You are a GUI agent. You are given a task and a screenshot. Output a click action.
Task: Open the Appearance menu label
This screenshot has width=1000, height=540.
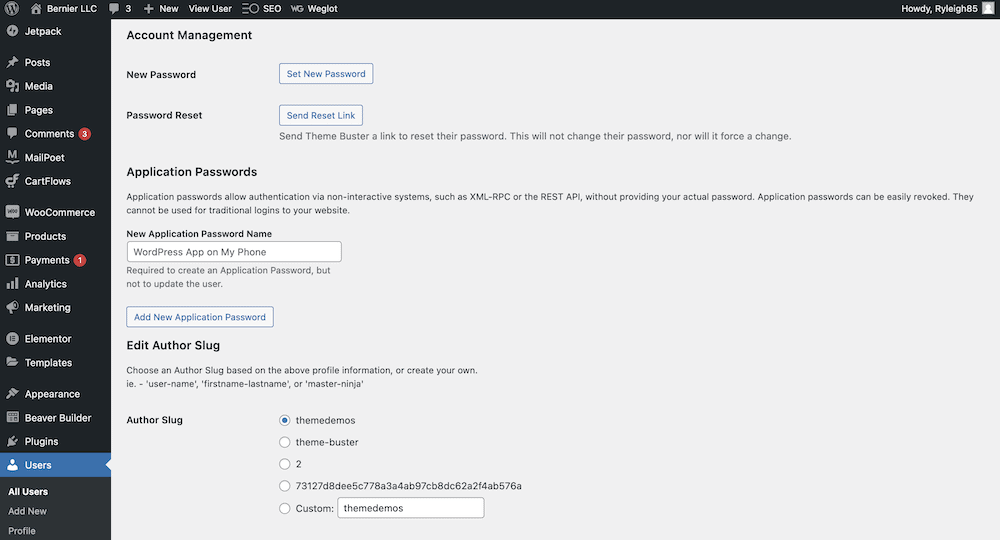[52, 394]
